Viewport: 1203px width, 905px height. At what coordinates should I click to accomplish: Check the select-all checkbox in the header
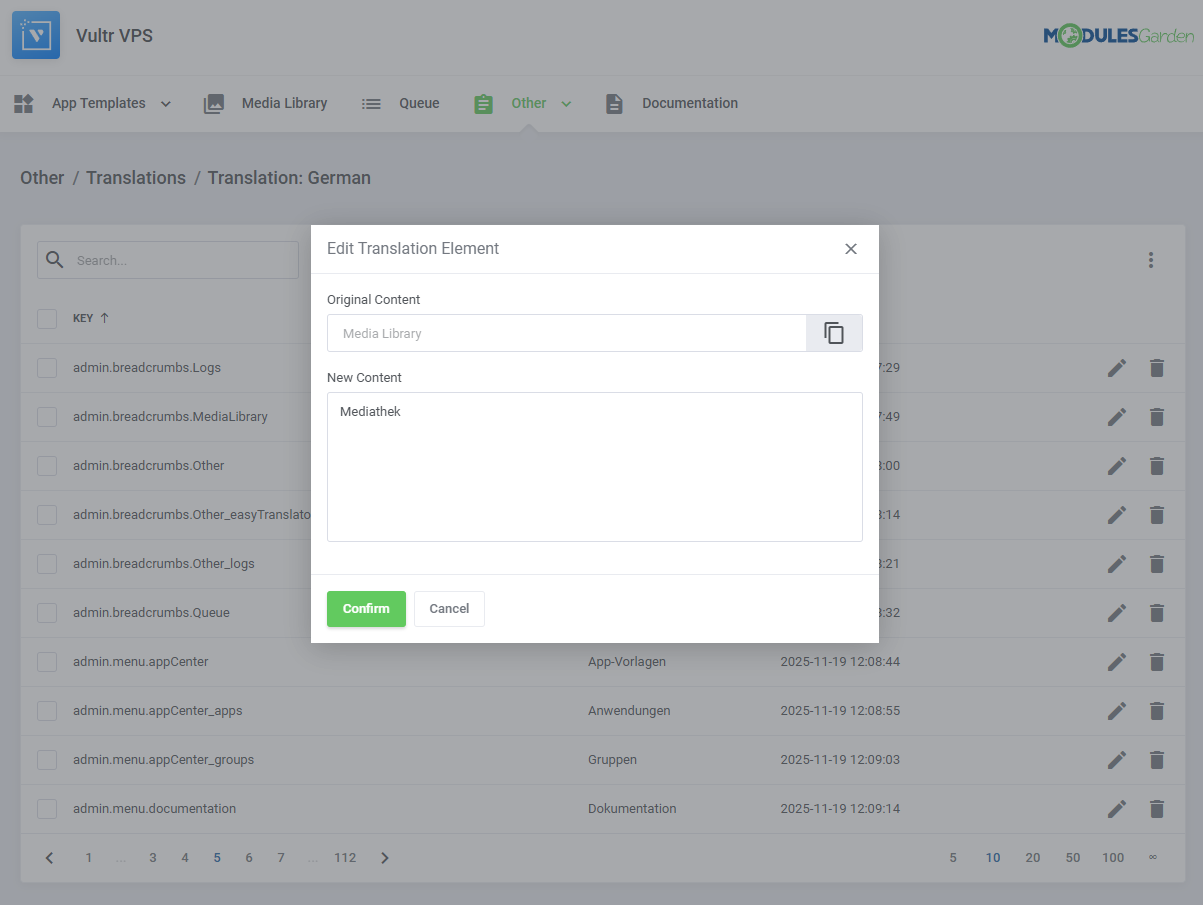47,318
